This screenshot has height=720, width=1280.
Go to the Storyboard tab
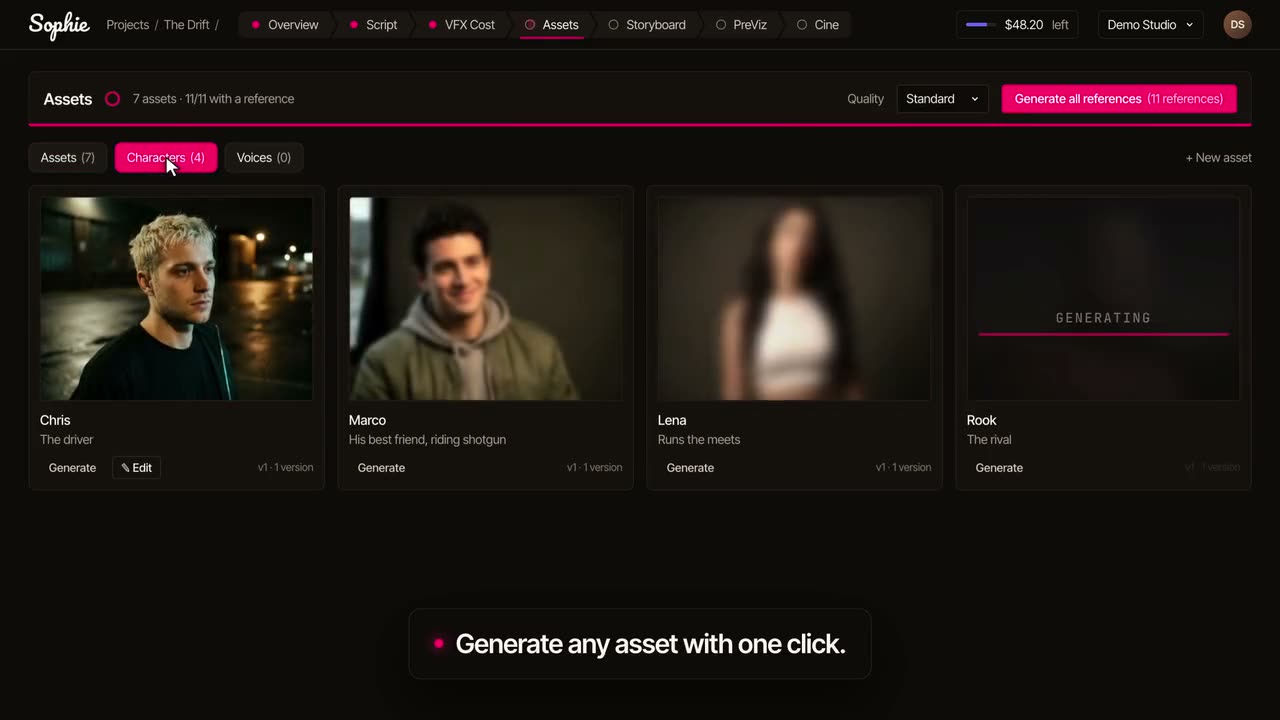[646, 25]
